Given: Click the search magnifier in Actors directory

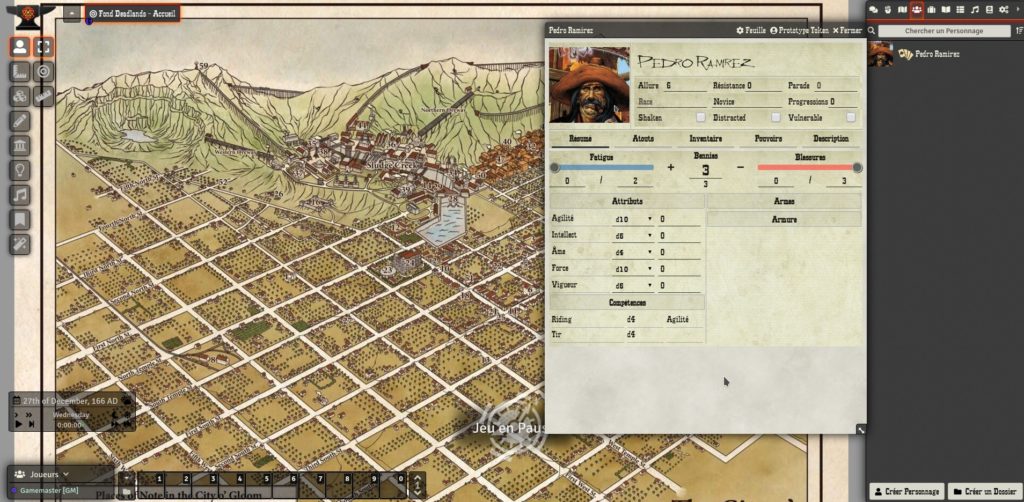Looking at the screenshot, I should point(872,31).
